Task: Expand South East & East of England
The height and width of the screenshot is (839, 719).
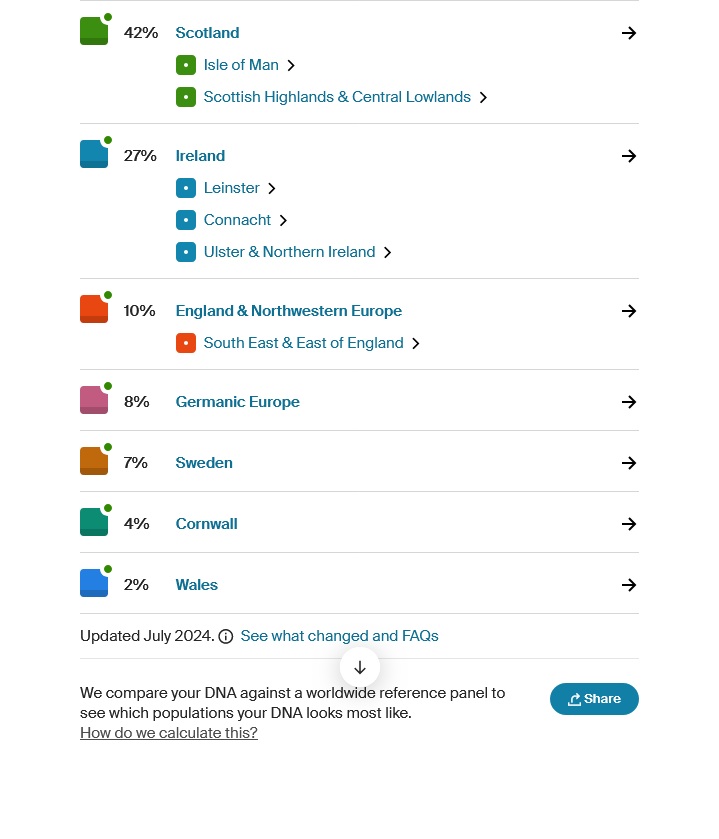Action: click(416, 343)
